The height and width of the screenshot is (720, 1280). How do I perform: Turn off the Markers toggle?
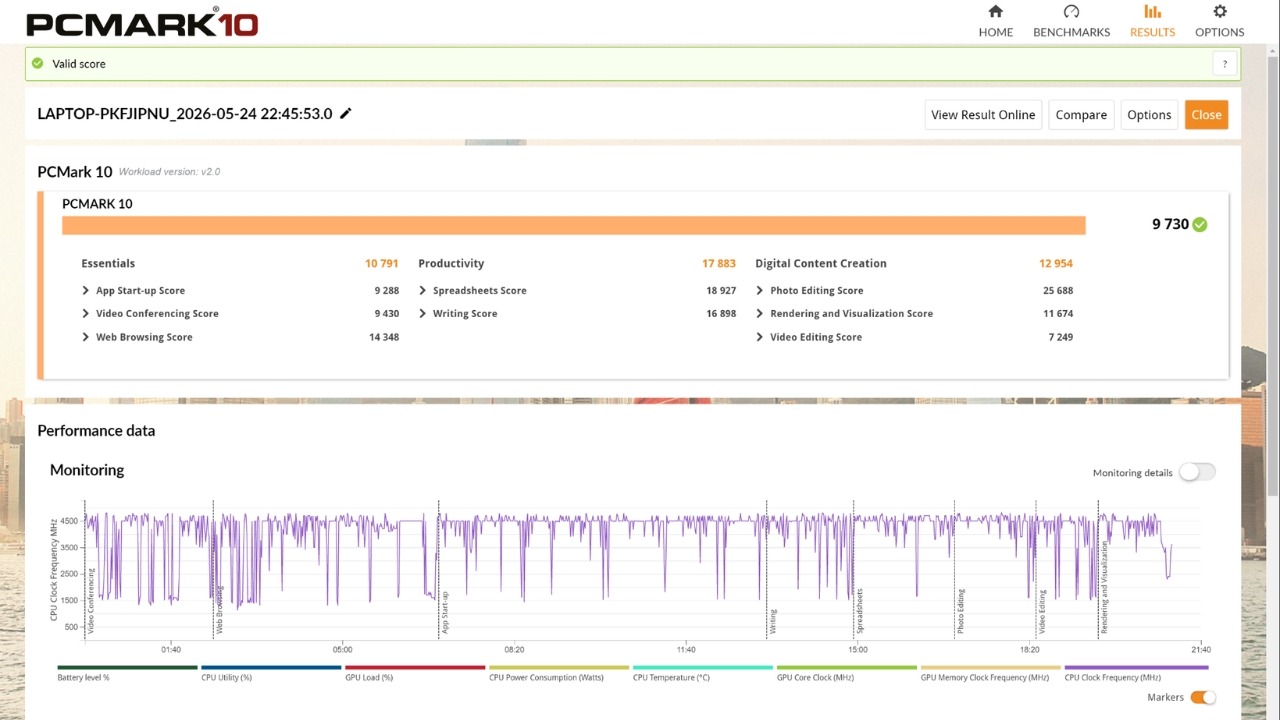[1203, 697]
